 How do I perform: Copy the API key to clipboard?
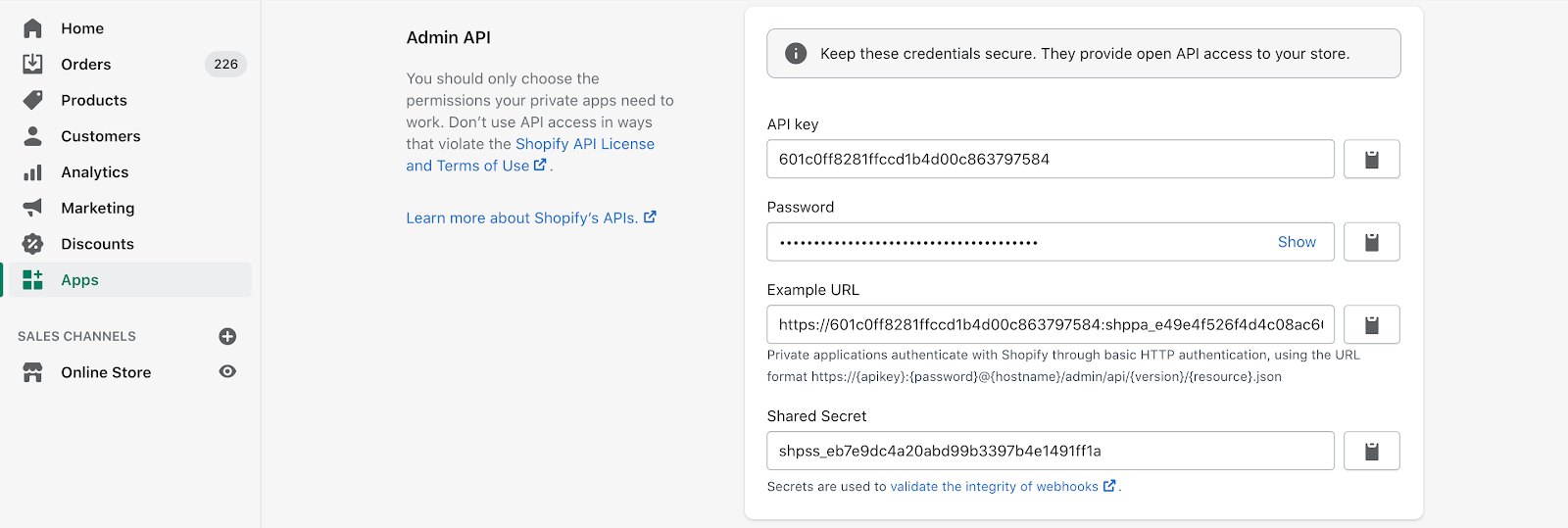[1371, 159]
